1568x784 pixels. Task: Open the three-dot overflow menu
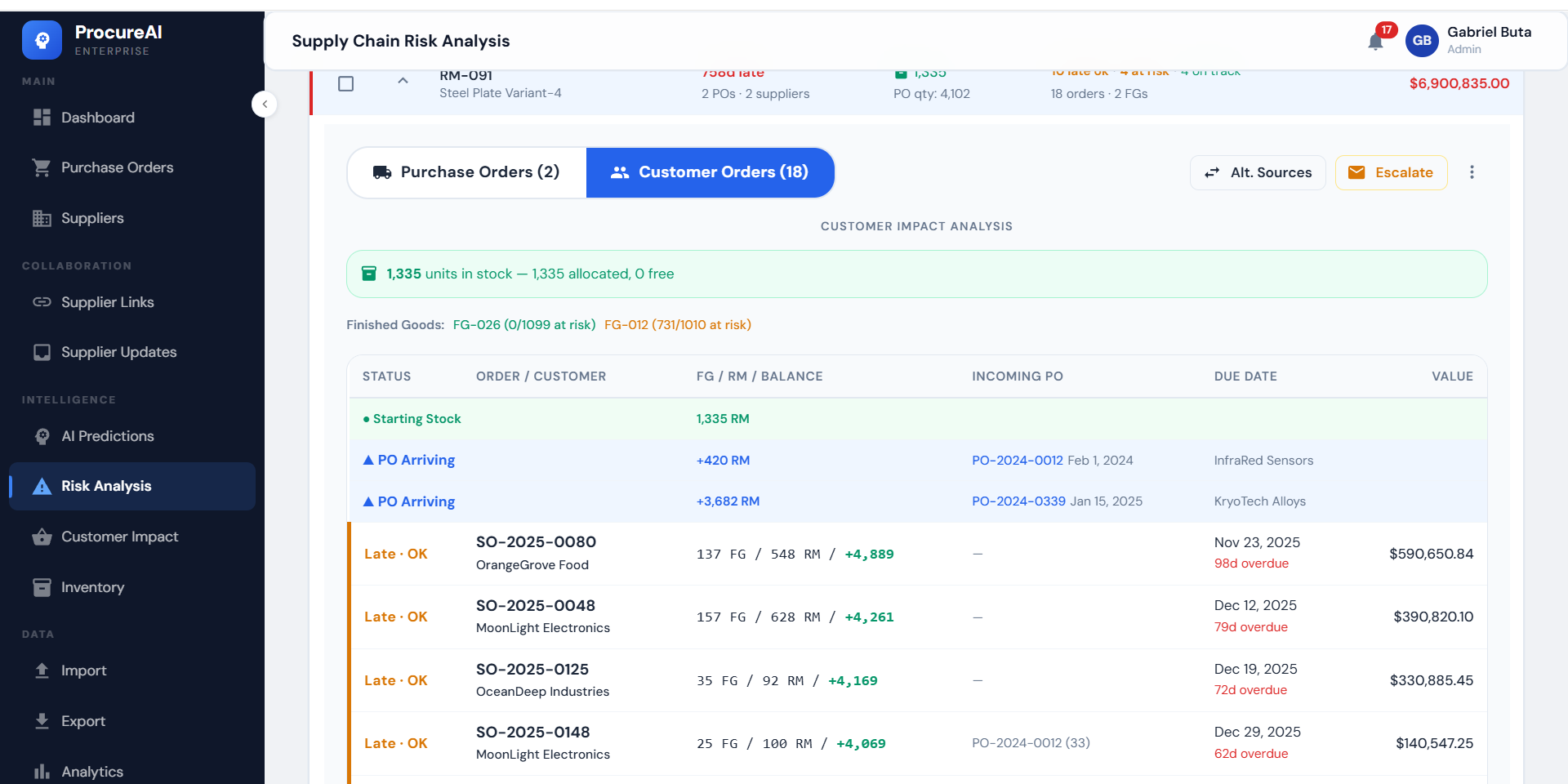[x=1472, y=172]
